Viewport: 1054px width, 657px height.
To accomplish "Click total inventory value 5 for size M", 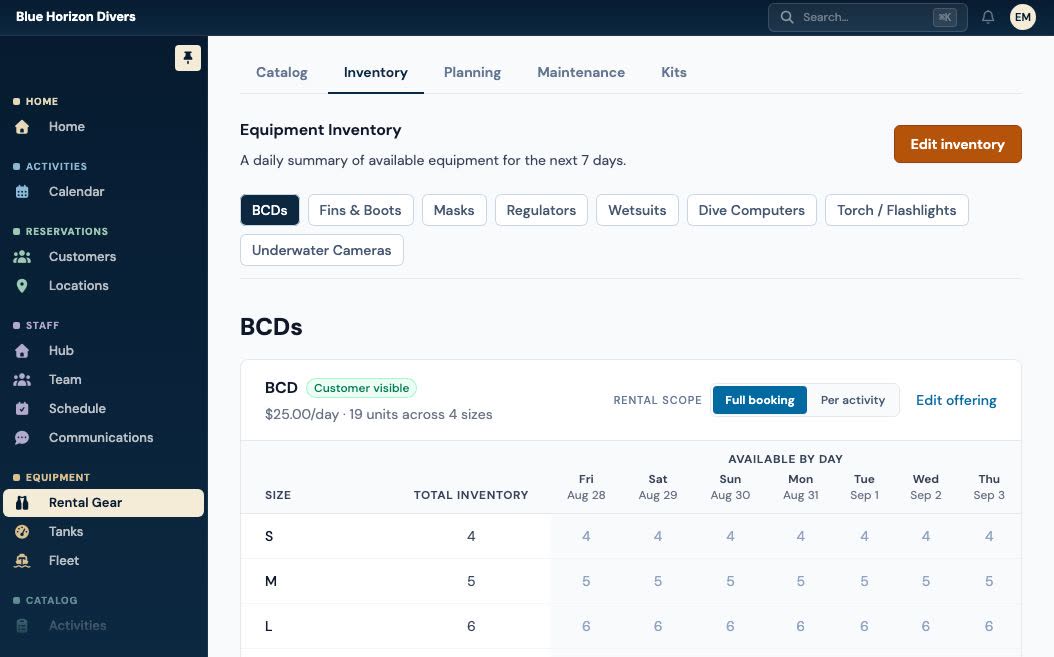I will point(471,582).
